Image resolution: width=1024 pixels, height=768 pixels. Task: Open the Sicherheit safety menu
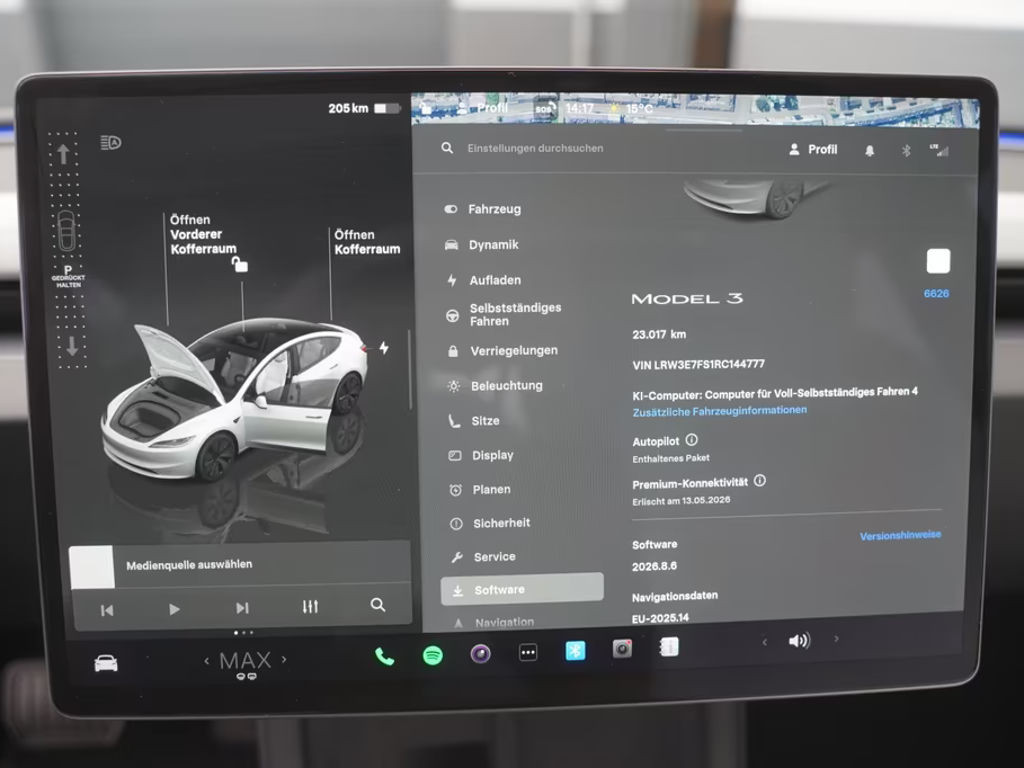pyautogui.click(x=490, y=523)
